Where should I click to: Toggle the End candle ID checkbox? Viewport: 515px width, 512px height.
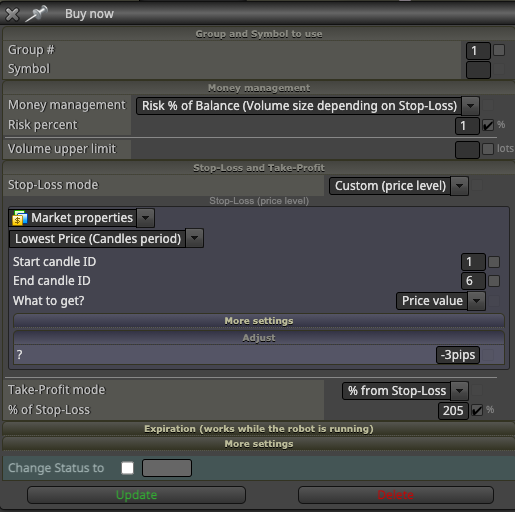click(x=494, y=281)
